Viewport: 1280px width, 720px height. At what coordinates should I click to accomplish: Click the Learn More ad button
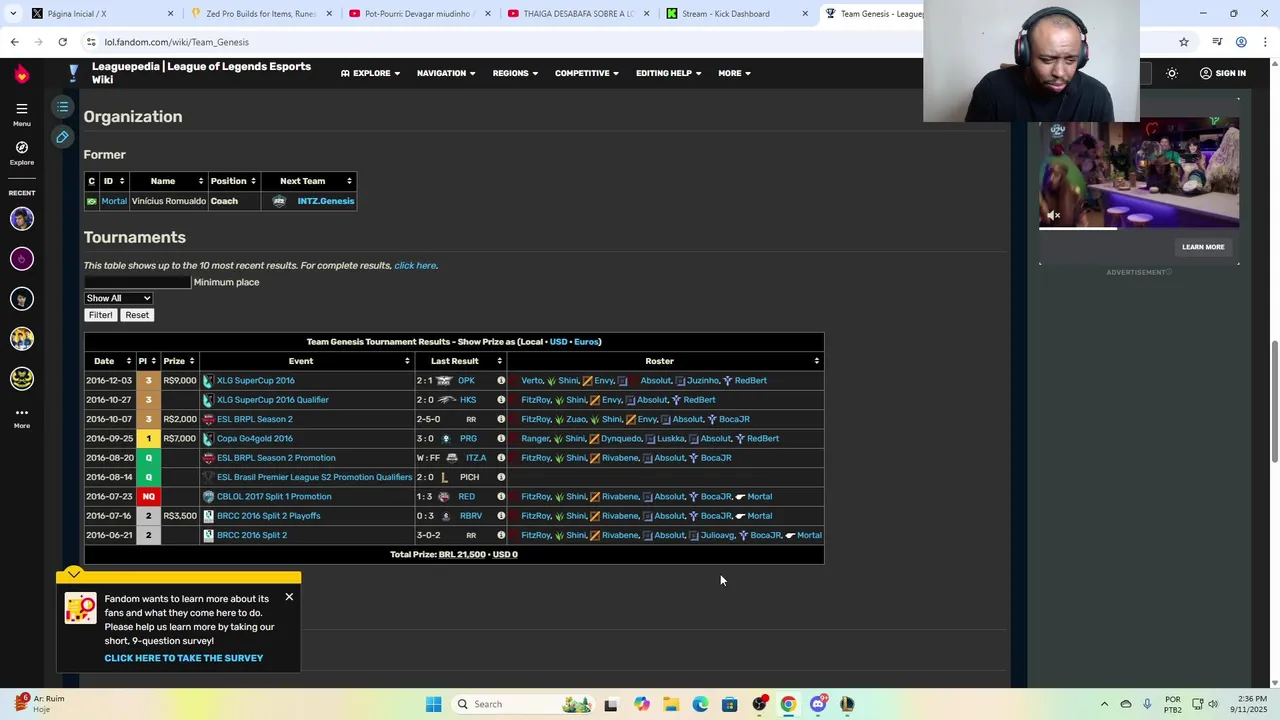point(1203,247)
